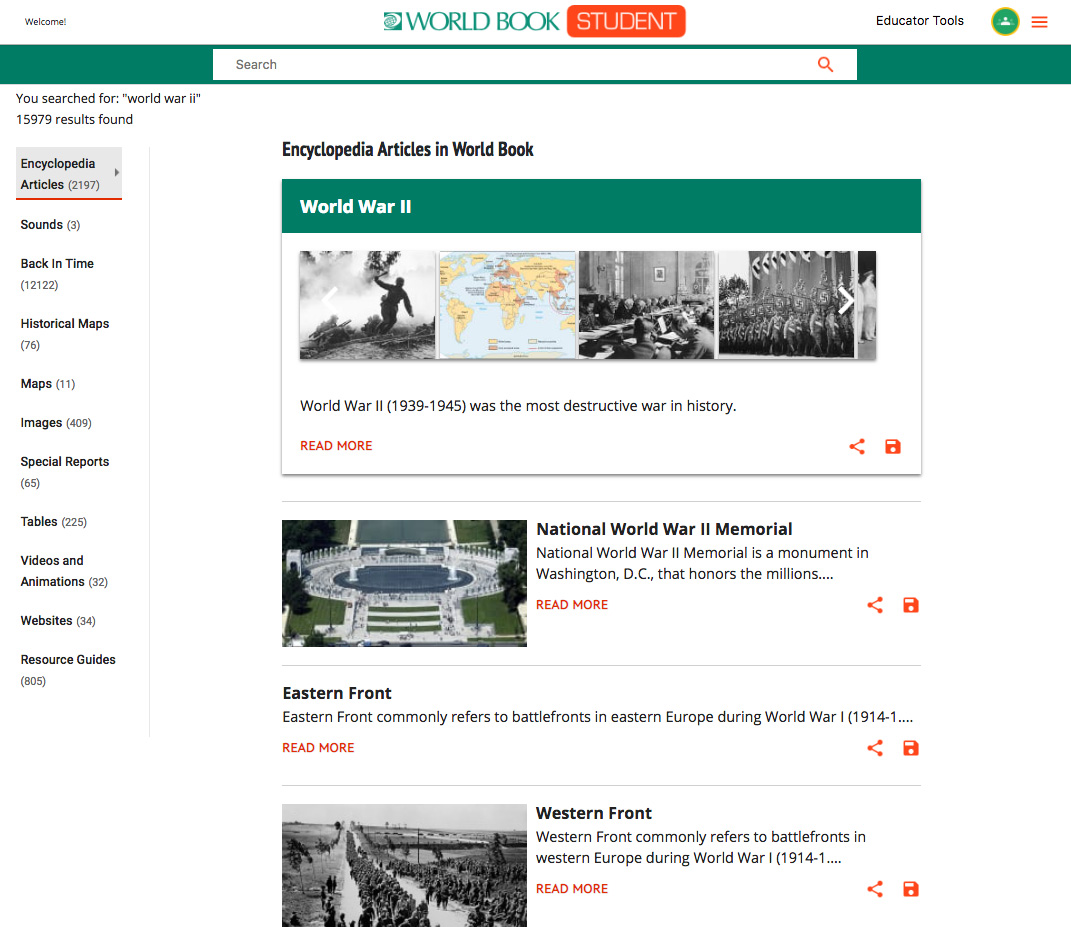
Task: Open the hamburger menu icon
Action: click(x=1039, y=22)
